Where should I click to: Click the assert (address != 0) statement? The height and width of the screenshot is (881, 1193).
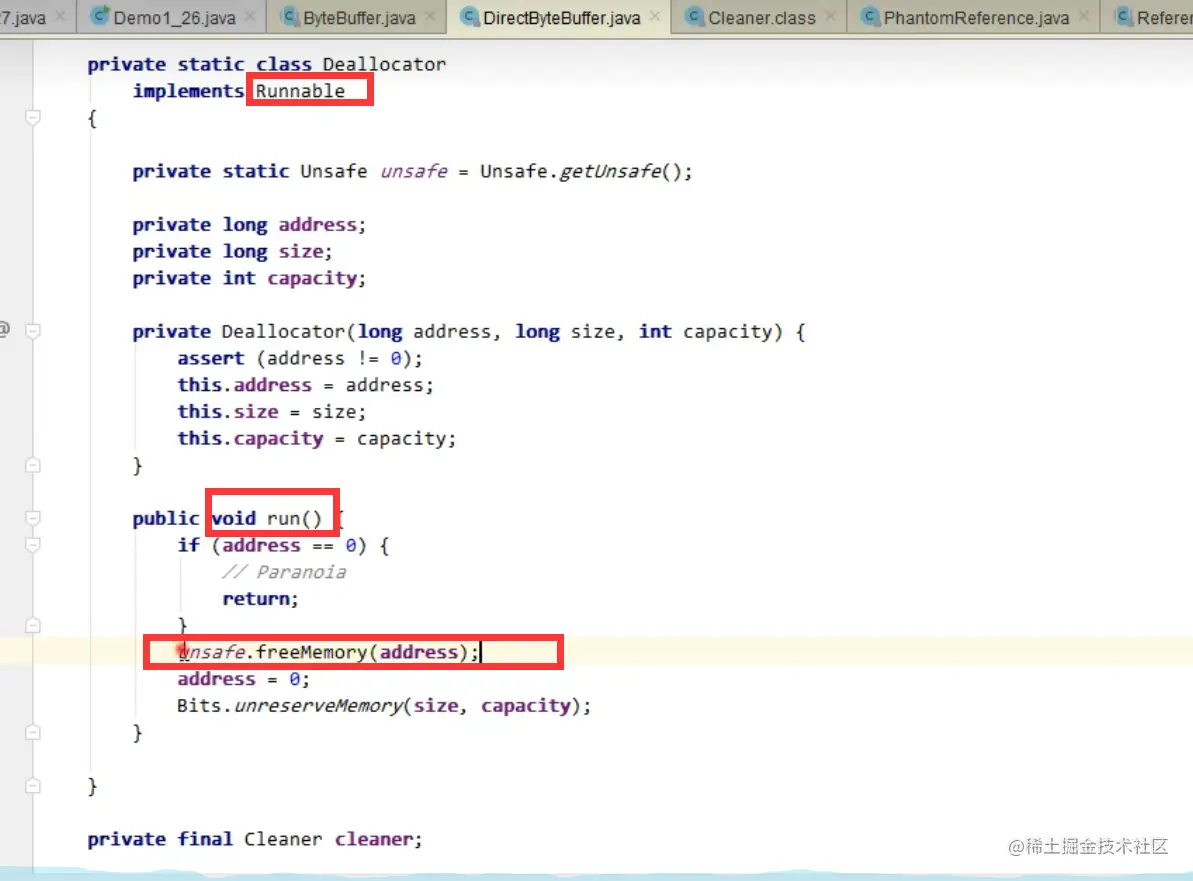click(300, 358)
